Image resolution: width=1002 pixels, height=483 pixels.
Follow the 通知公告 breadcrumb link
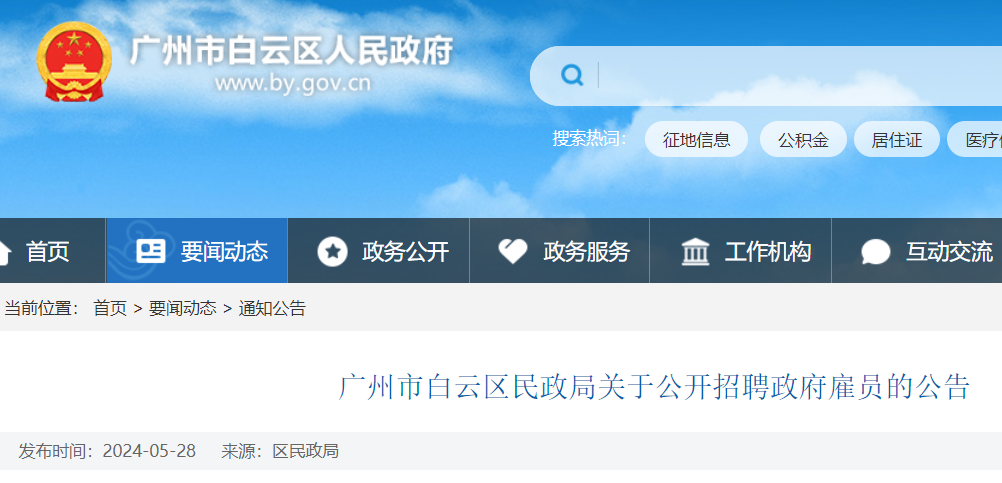(273, 309)
